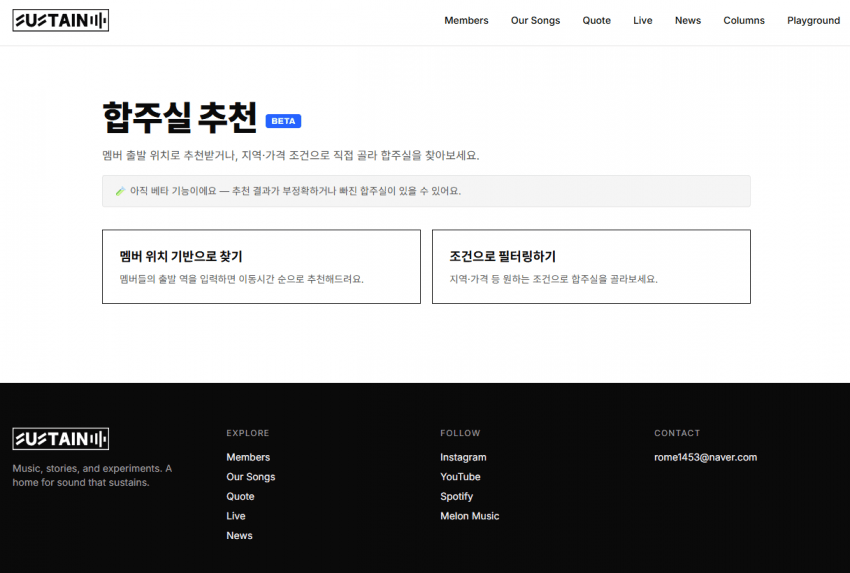
Task: Open Live in the top navigation
Action: pyautogui.click(x=642, y=21)
